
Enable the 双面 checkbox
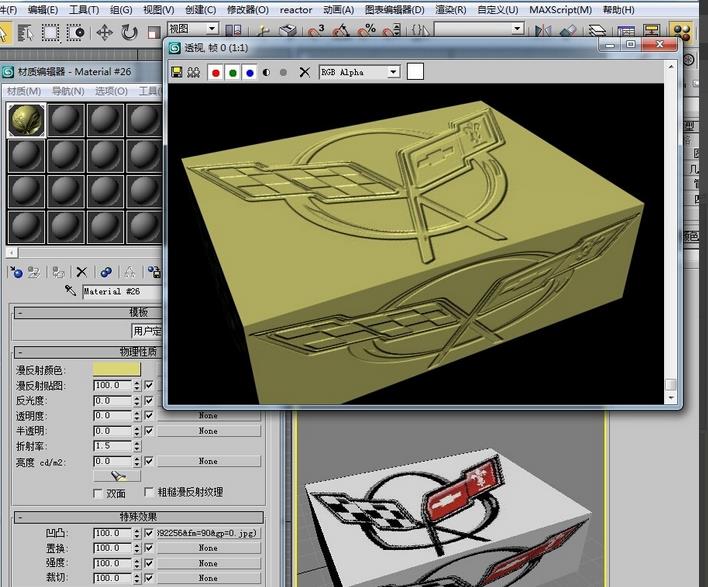(98, 493)
